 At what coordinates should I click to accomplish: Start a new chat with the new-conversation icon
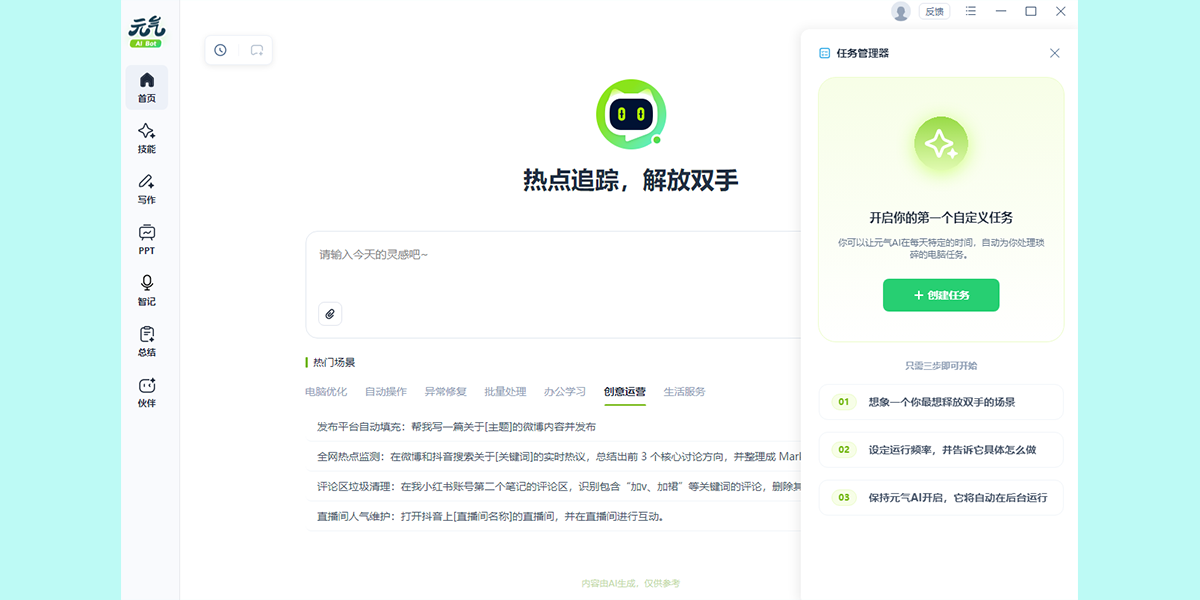(257, 49)
